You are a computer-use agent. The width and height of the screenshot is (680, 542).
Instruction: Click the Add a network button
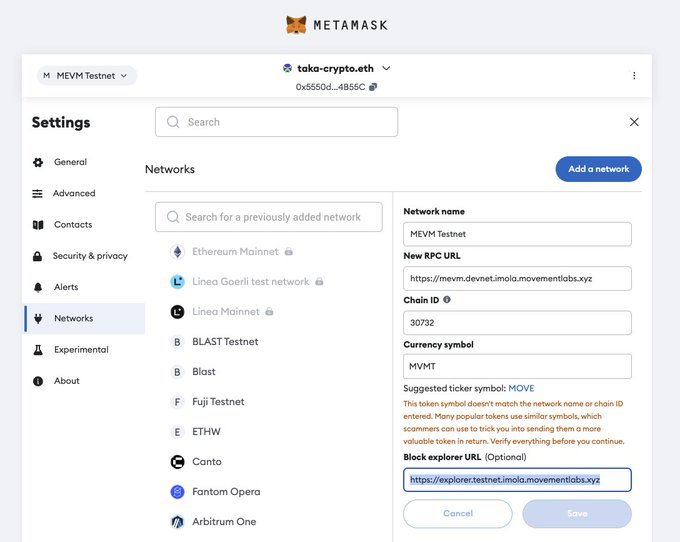pos(598,169)
